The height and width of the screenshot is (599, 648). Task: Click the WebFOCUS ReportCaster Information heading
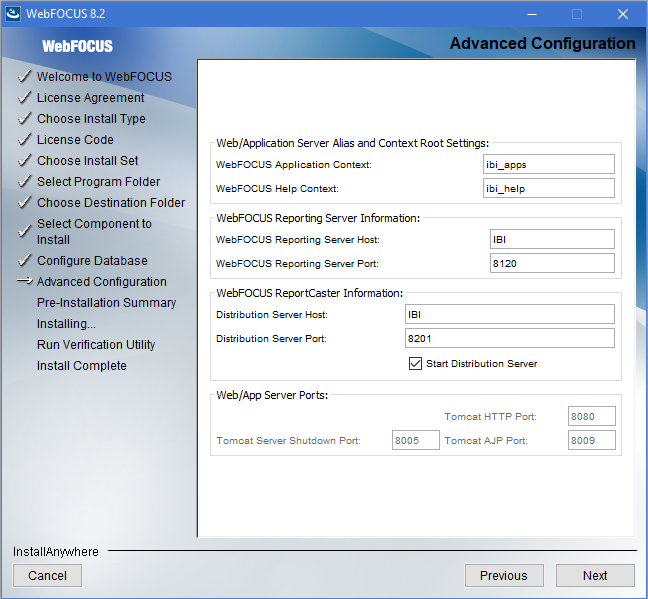coord(310,293)
